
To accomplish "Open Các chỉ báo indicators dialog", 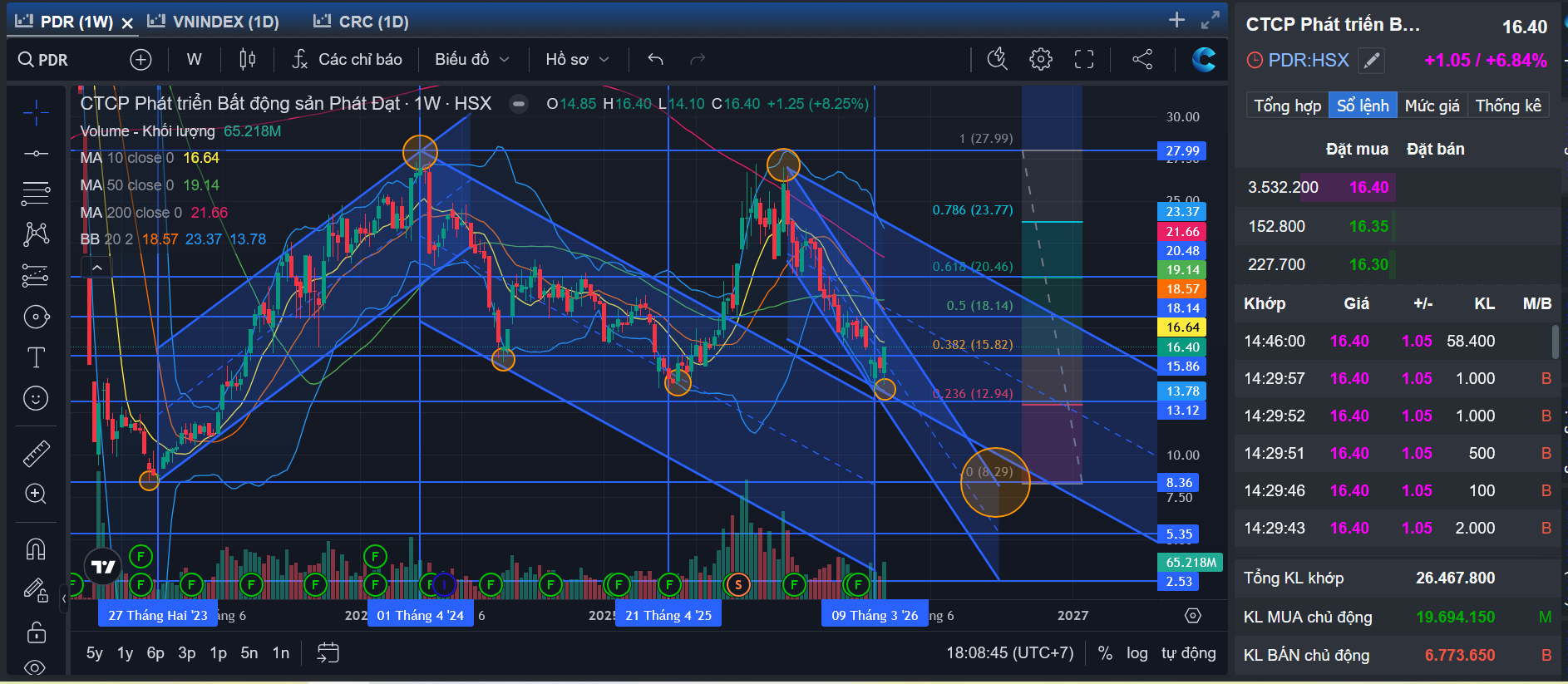I will [x=348, y=60].
